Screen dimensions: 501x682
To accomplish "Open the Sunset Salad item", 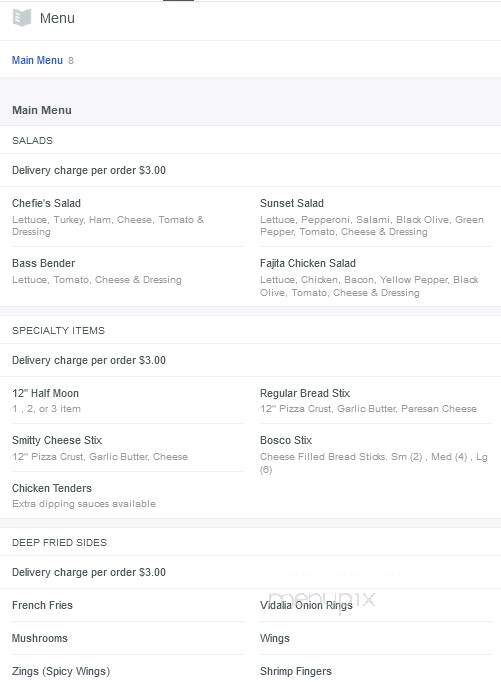I will point(292,203).
